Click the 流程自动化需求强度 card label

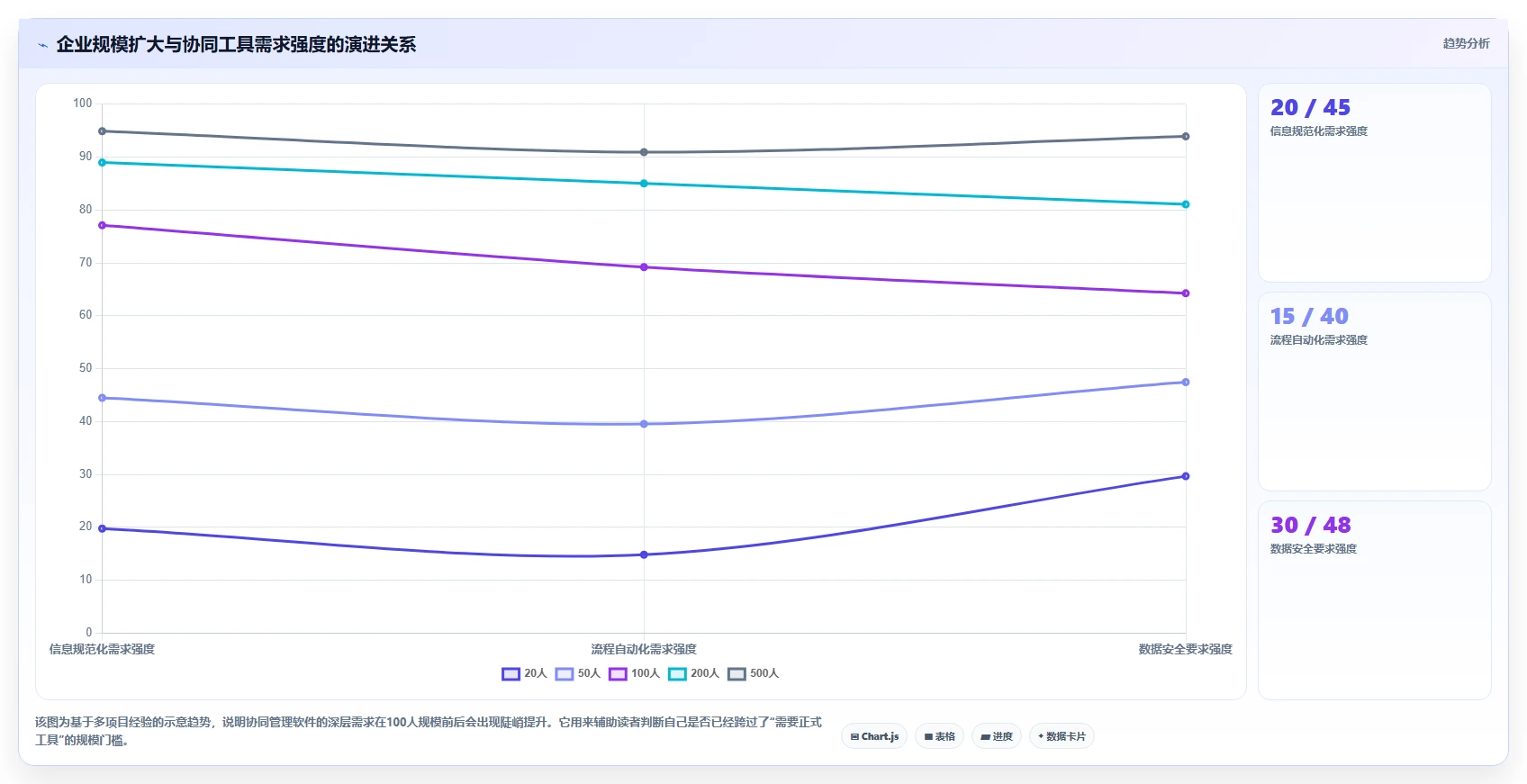pyautogui.click(x=1318, y=340)
